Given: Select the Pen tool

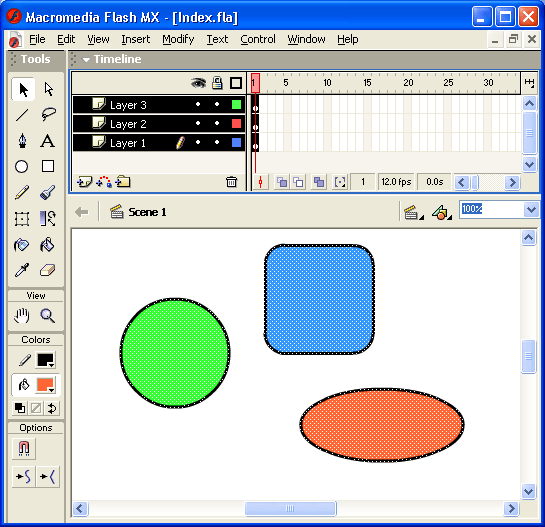Looking at the screenshot, I should [x=22, y=141].
